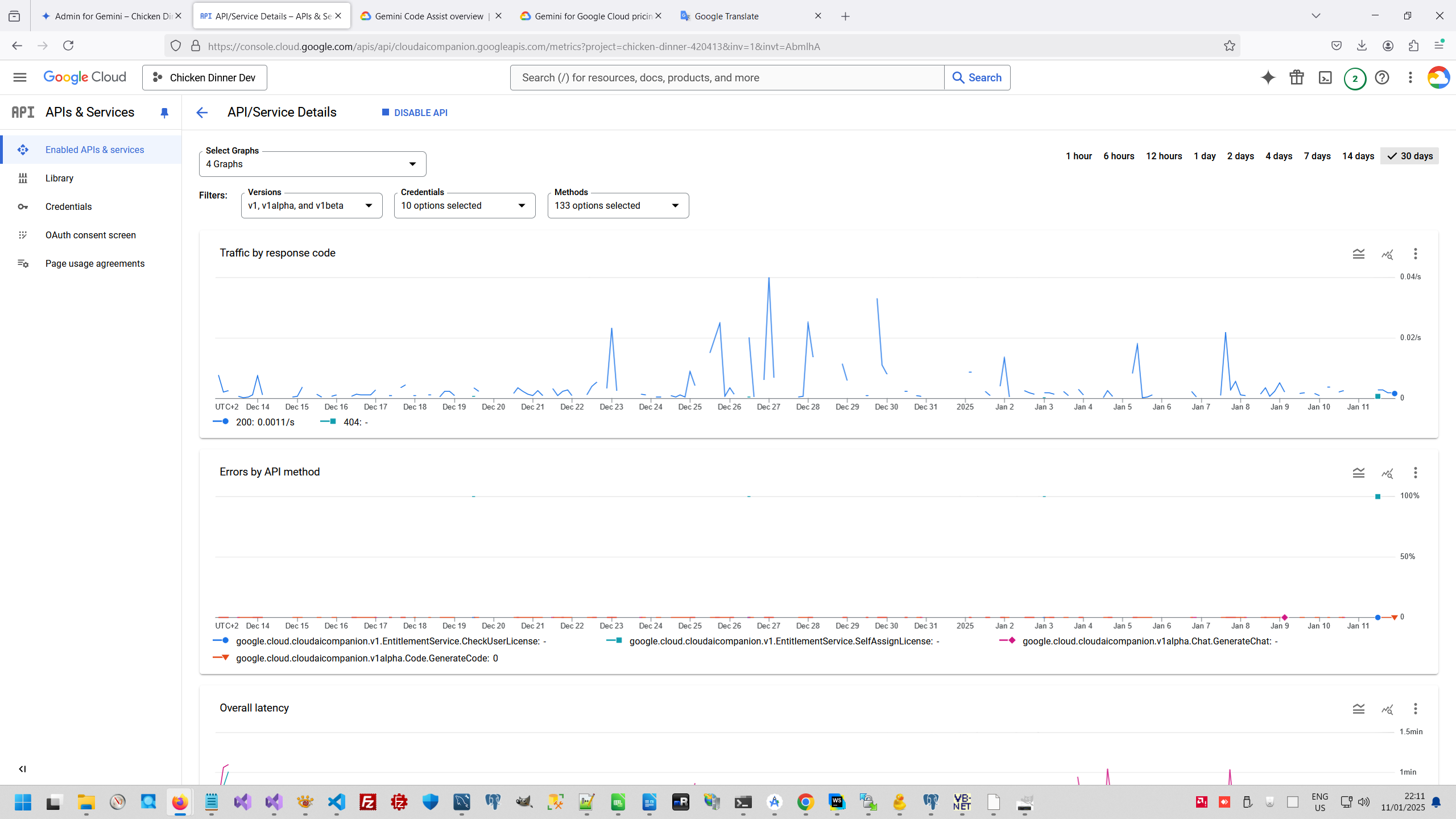Open the gift free trial icon
Viewport: 1456px width, 819px height.
point(1297,78)
